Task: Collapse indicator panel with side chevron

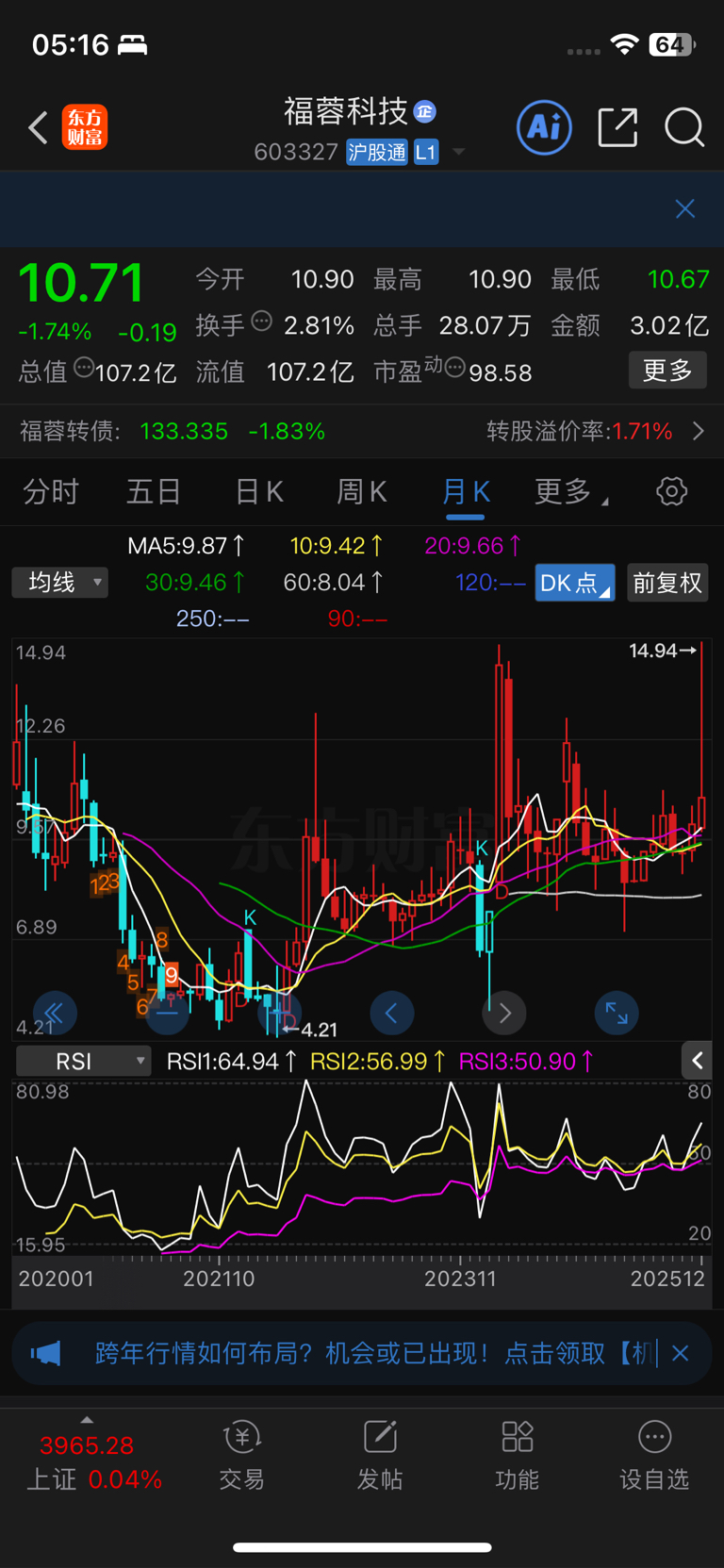Action: 697,1061
